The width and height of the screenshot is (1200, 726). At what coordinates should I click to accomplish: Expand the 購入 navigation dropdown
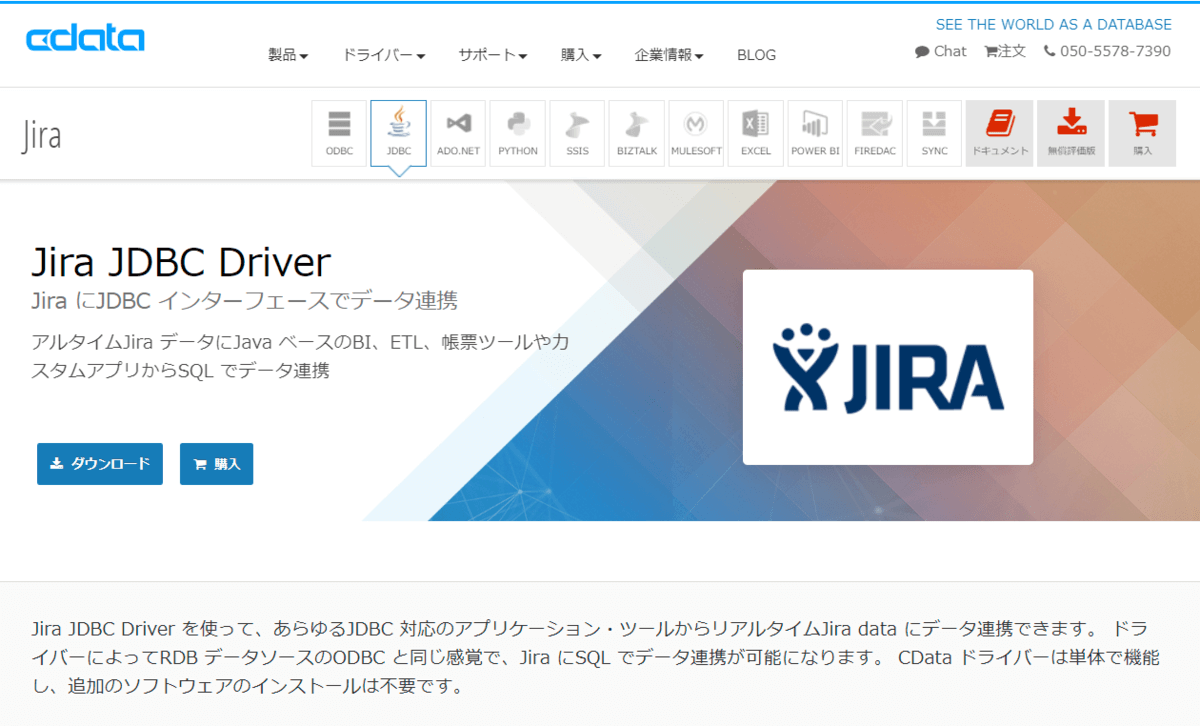point(581,55)
